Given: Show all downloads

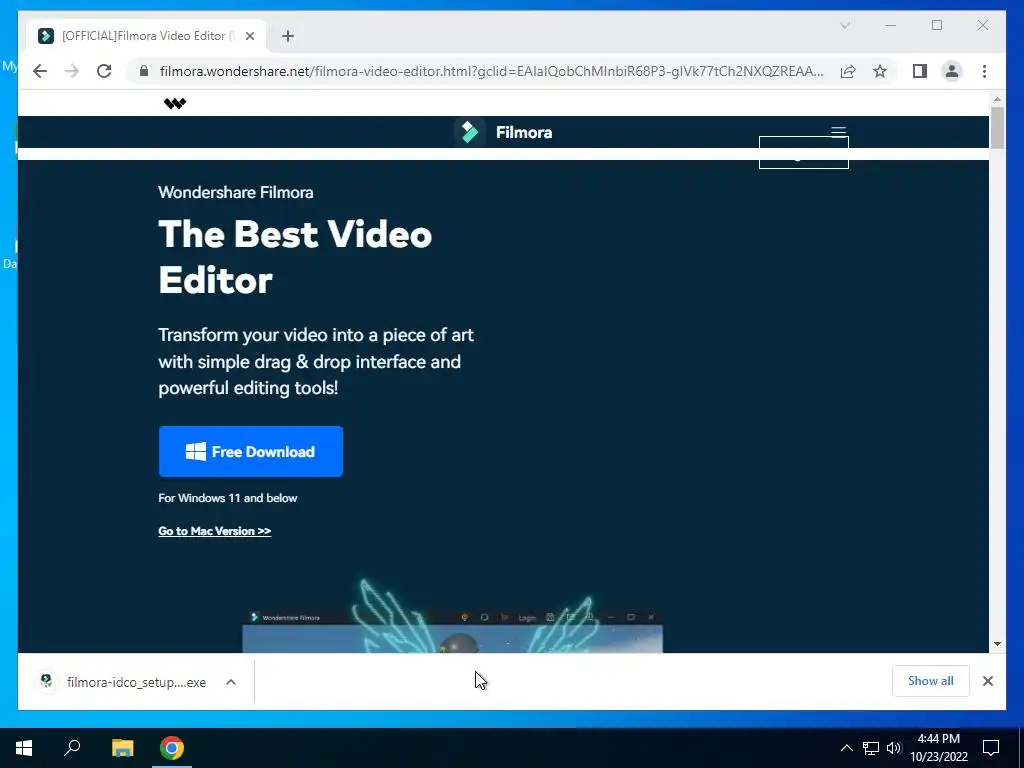Looking at the screenshot, I should tap(931, 680).
